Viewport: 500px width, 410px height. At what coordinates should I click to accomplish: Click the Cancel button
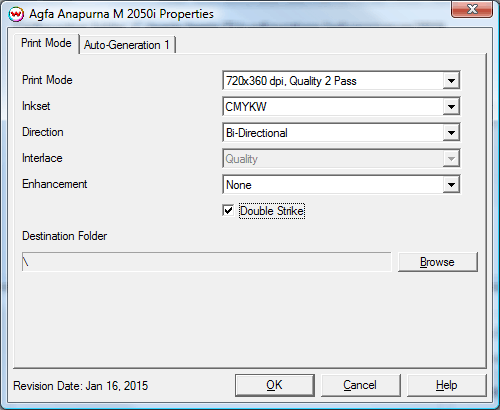[x=360, y=385]
